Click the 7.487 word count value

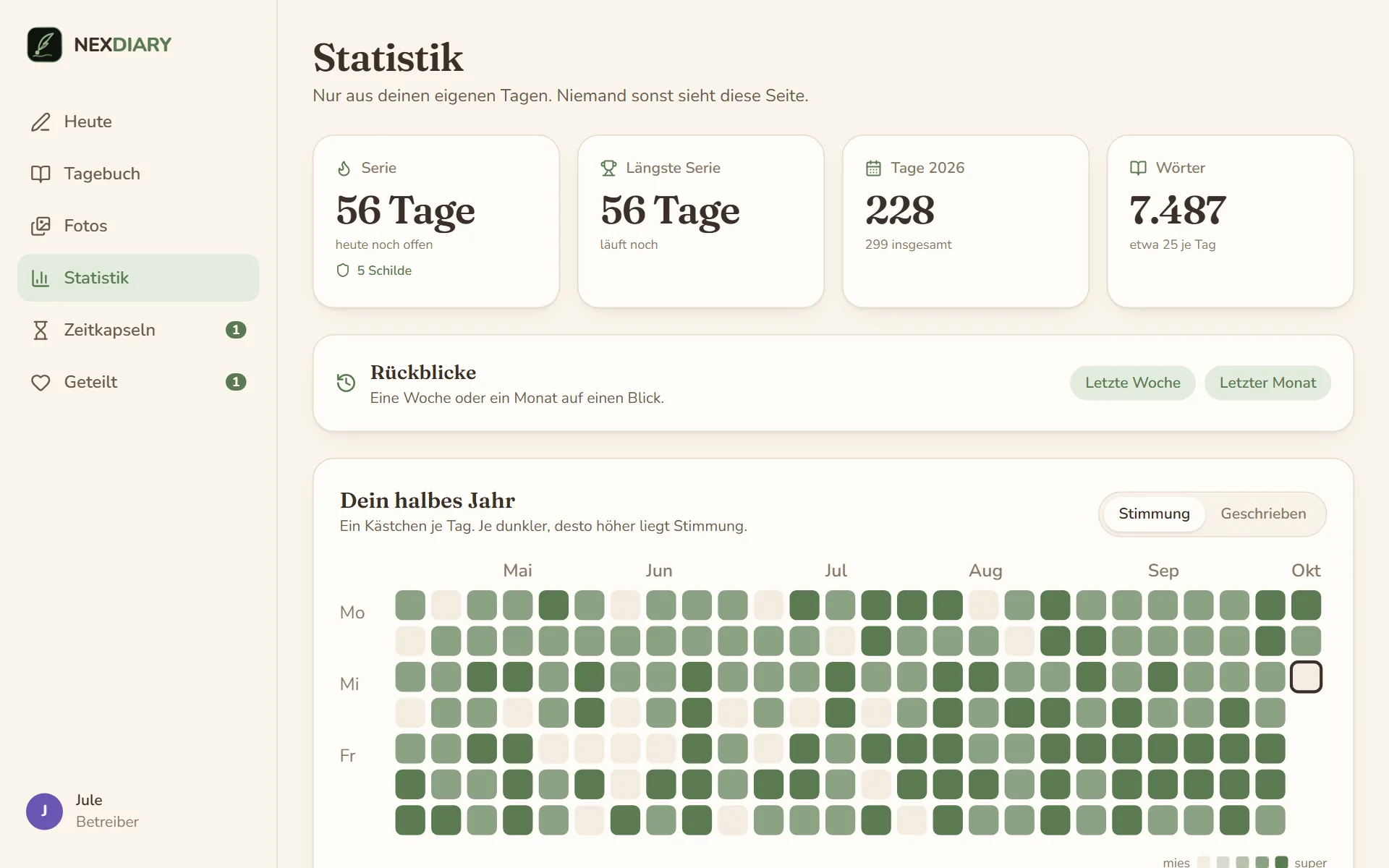pos(1178,210)
